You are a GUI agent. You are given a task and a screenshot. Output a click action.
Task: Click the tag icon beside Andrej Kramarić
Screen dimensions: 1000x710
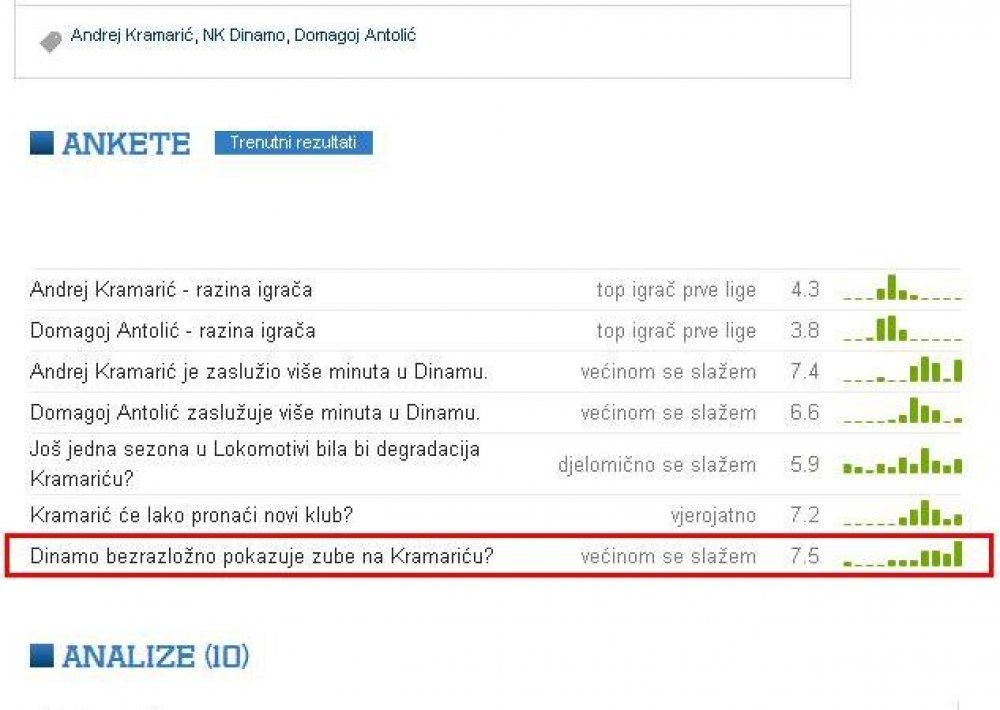point(50,41)
